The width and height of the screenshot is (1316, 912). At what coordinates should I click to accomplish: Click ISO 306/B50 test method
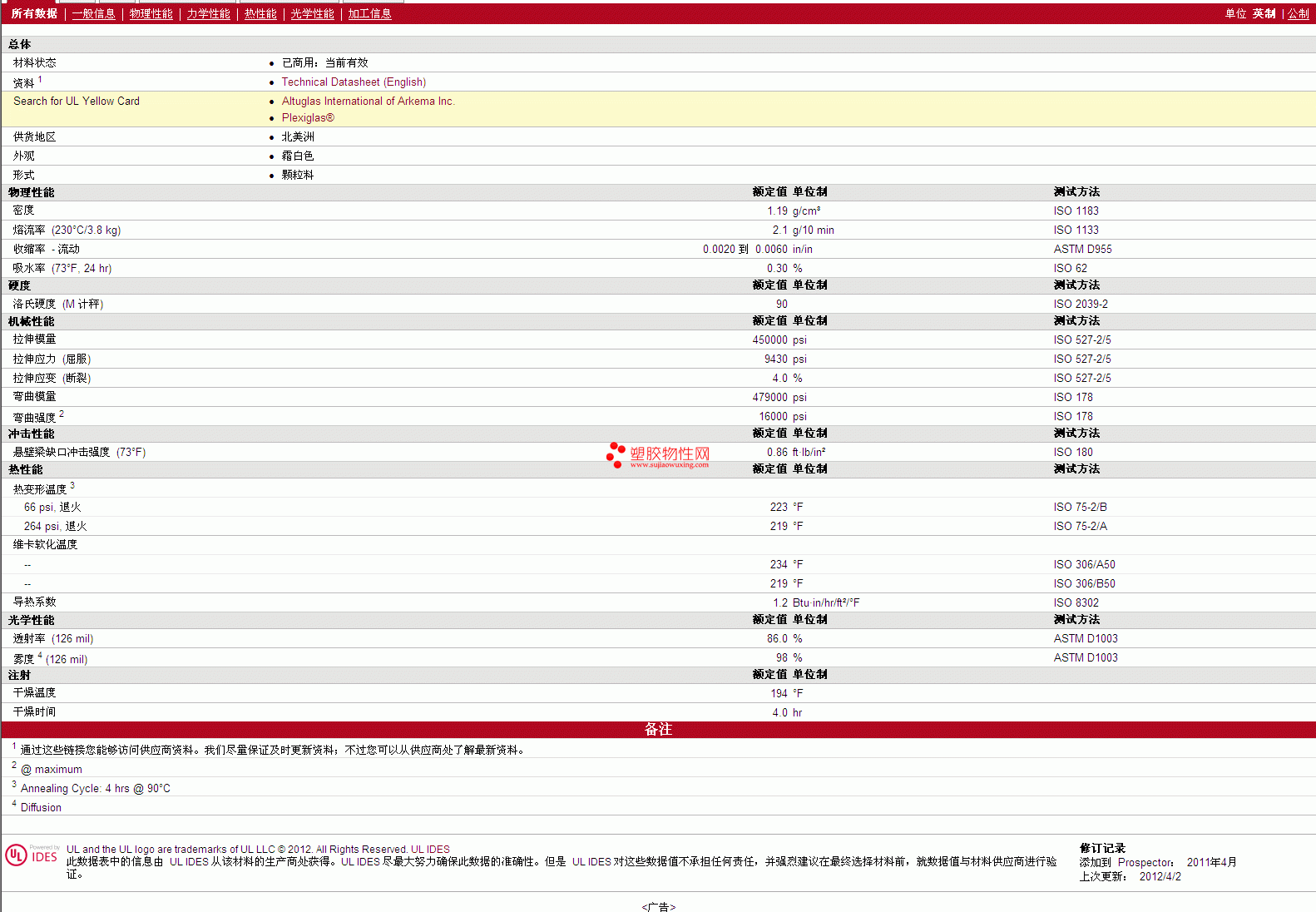point(1084,584)
